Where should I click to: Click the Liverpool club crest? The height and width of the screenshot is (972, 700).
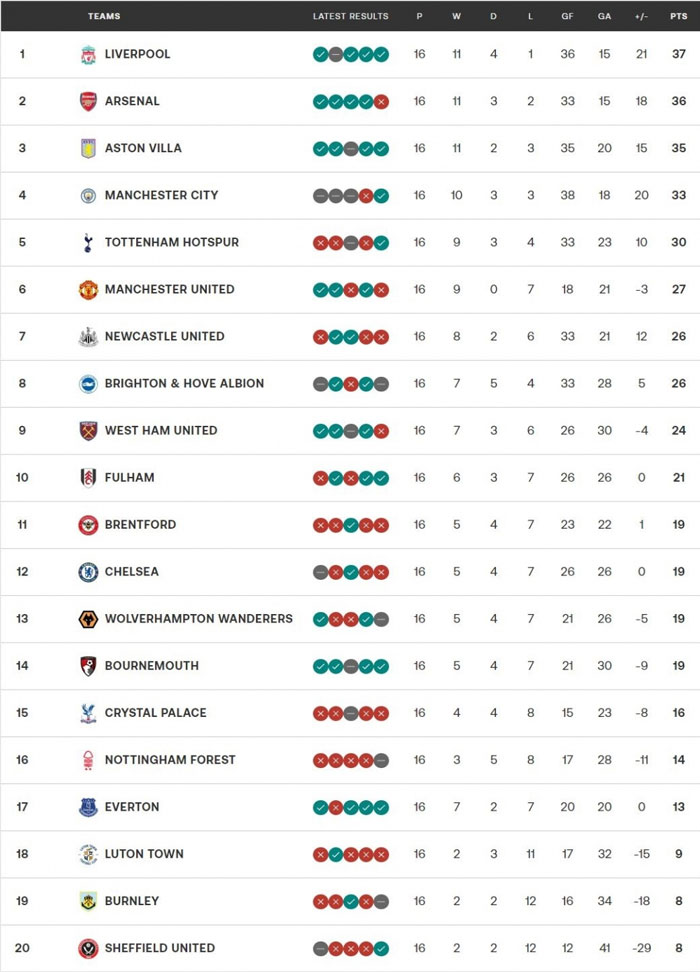pyautogui.click(x=89, y=54)
